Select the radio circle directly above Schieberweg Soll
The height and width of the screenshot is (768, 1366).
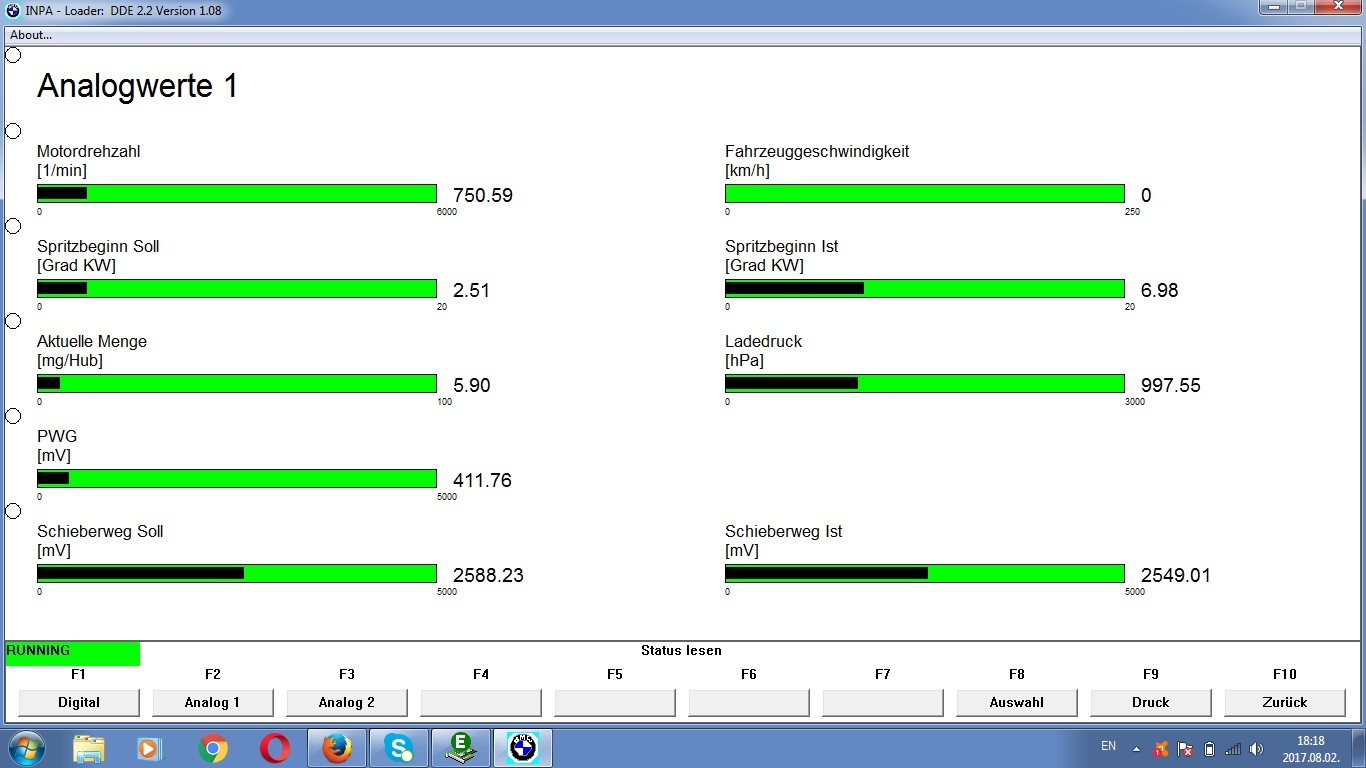click(13, 511)
